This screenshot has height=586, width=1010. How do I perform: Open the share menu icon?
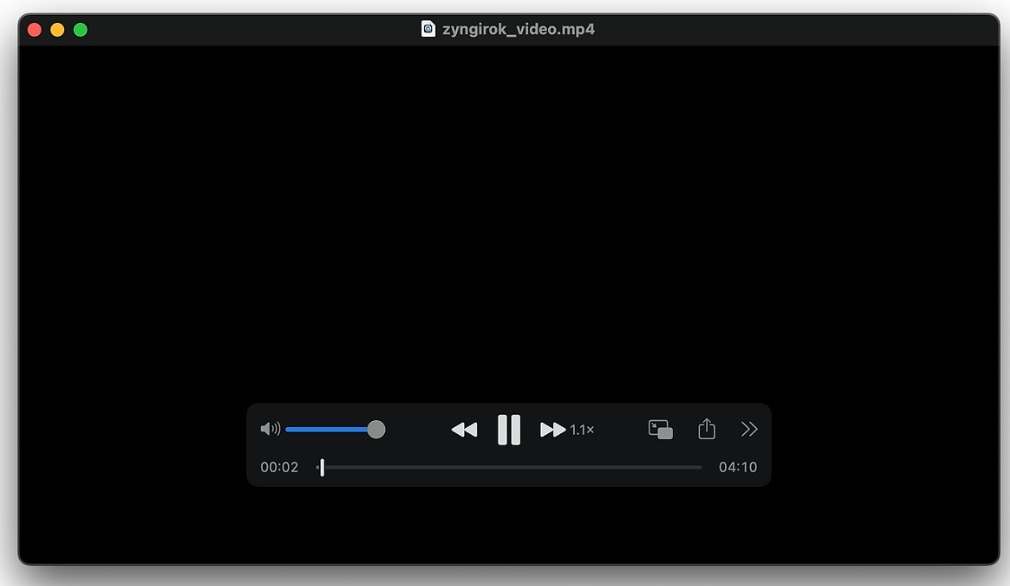pos(707,429)
